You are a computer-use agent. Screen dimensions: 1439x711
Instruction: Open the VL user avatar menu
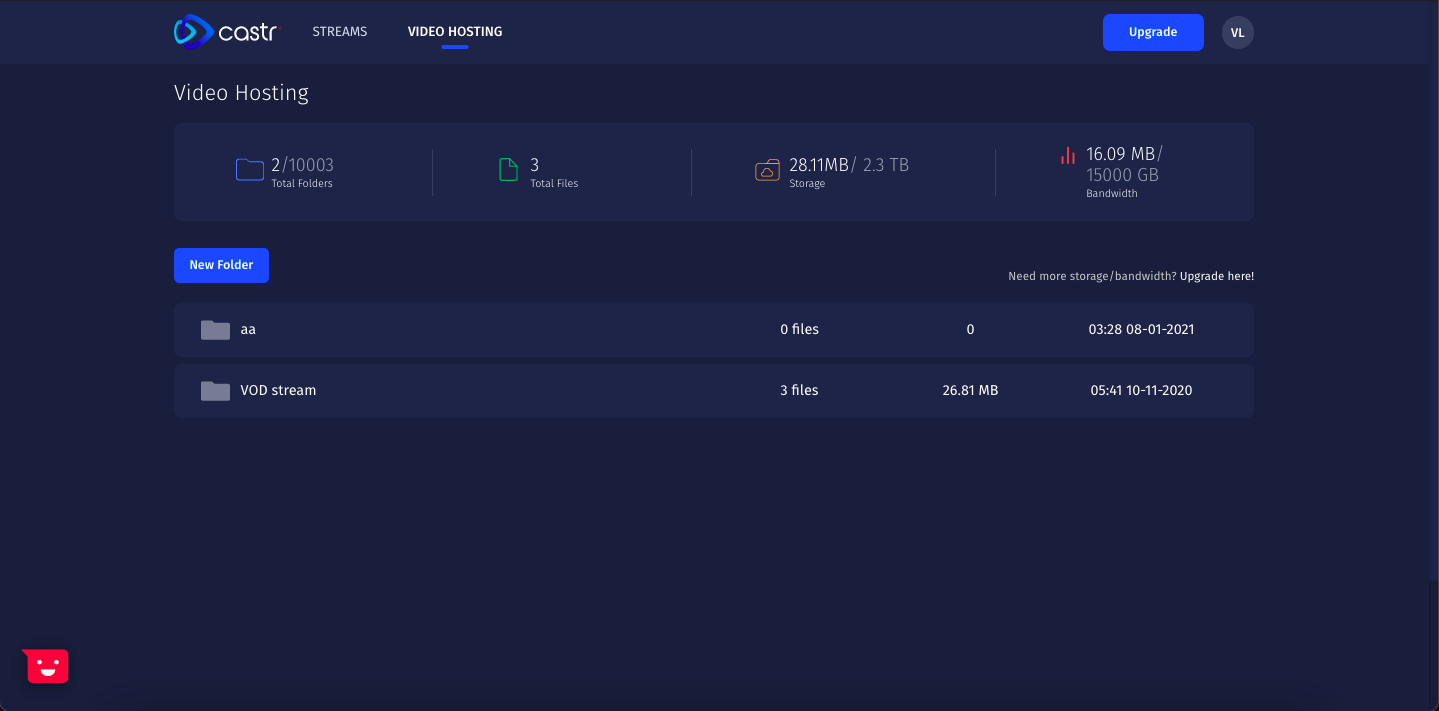pos(1238,32)
